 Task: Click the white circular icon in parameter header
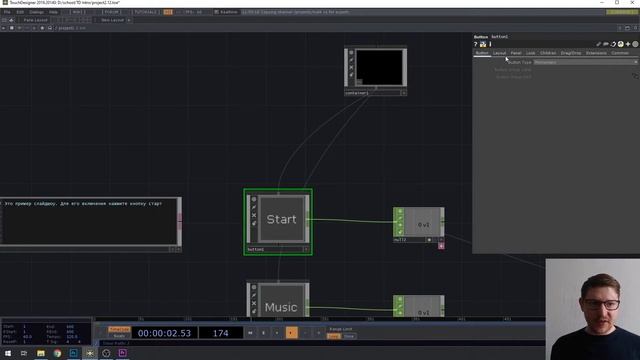click(x=620, y=44)
